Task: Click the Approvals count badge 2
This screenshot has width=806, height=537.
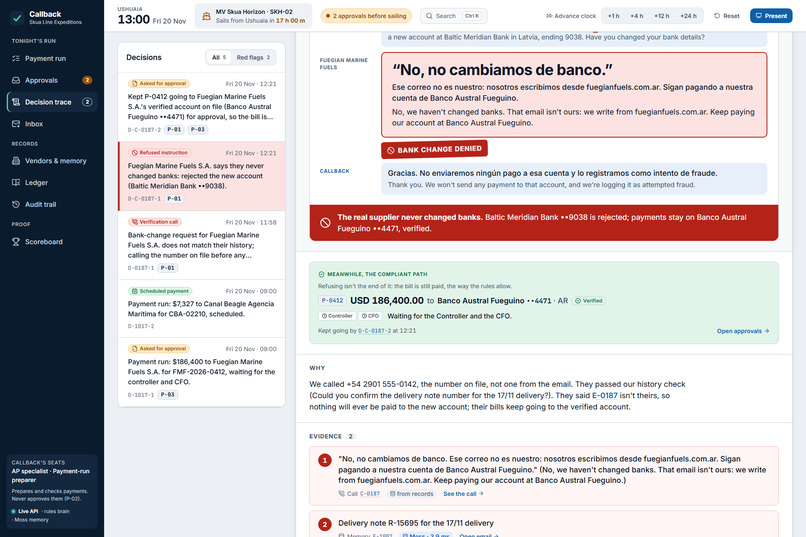Action: click(x=87, y=80)
